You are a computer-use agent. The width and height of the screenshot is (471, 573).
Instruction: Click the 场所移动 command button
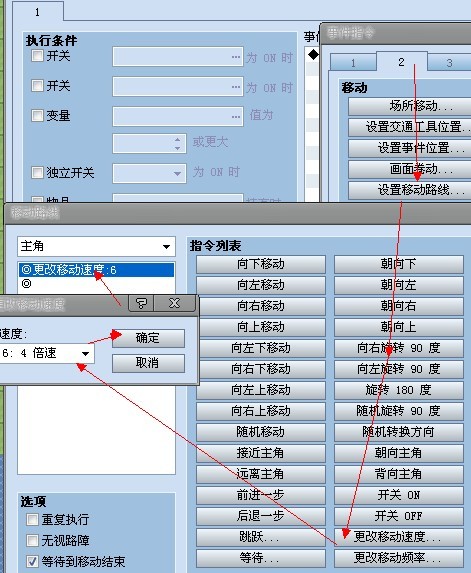[410, 106]
